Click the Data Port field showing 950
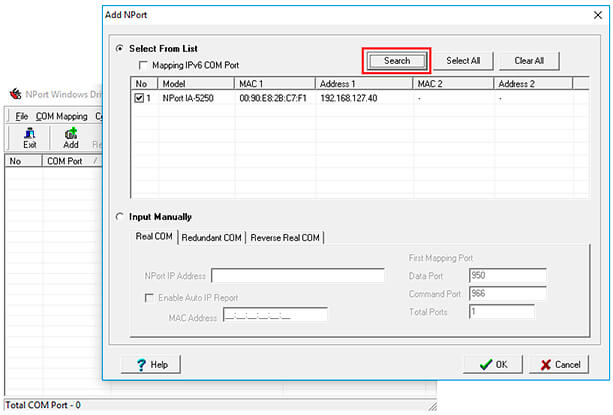This screenshot has width=613, height=415. click(507, 275)
